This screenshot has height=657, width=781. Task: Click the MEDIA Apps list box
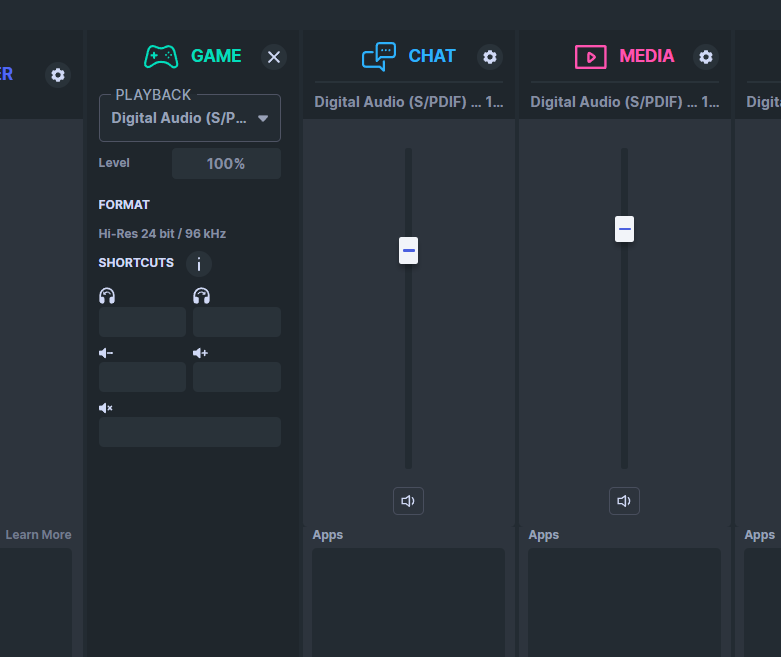click(625, 602)
